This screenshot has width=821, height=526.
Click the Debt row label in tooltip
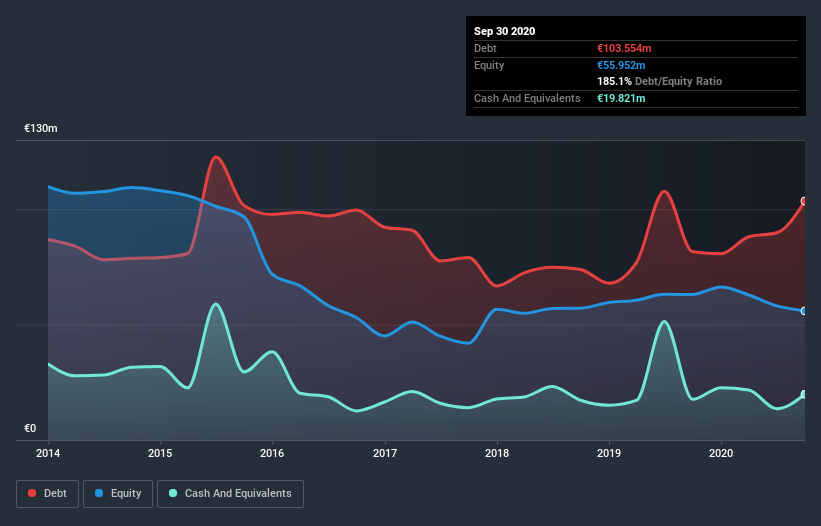pyautogui.click(x=485, y=49)
